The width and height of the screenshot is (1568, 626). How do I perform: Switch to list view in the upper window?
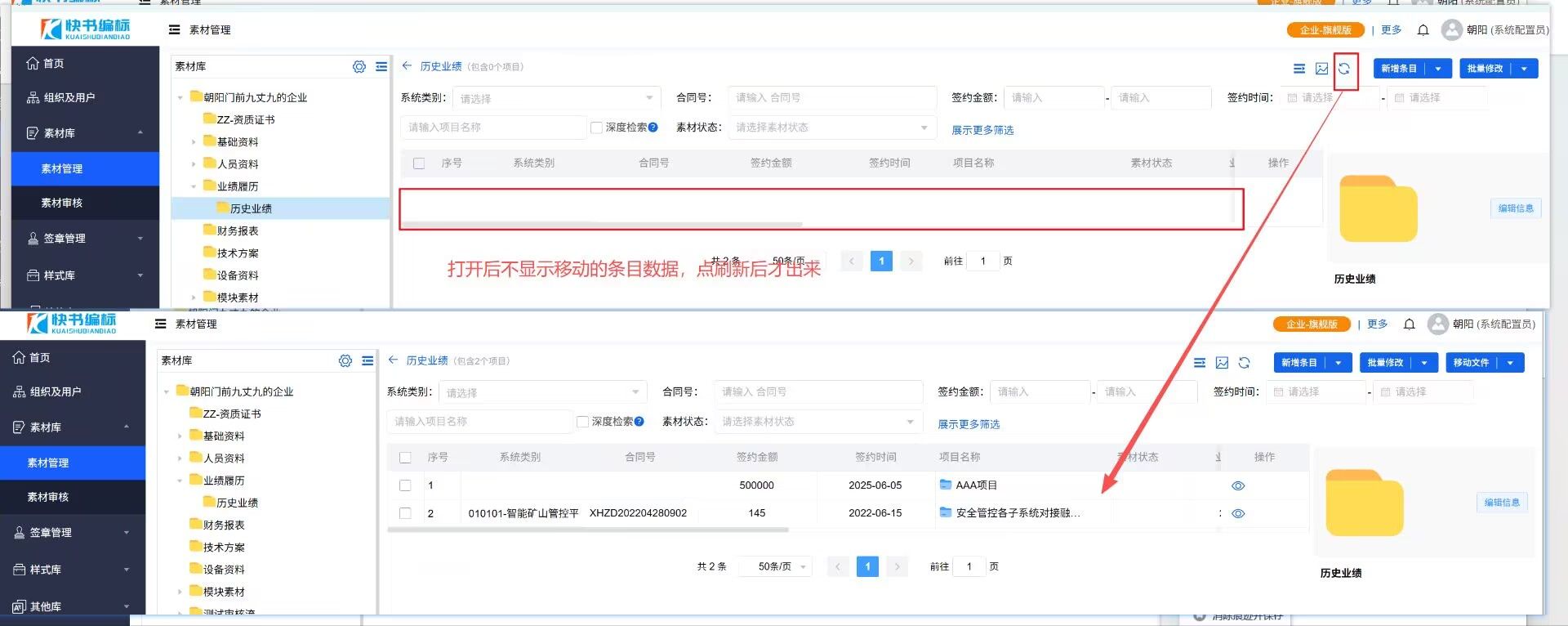[x=1299, y=69]
